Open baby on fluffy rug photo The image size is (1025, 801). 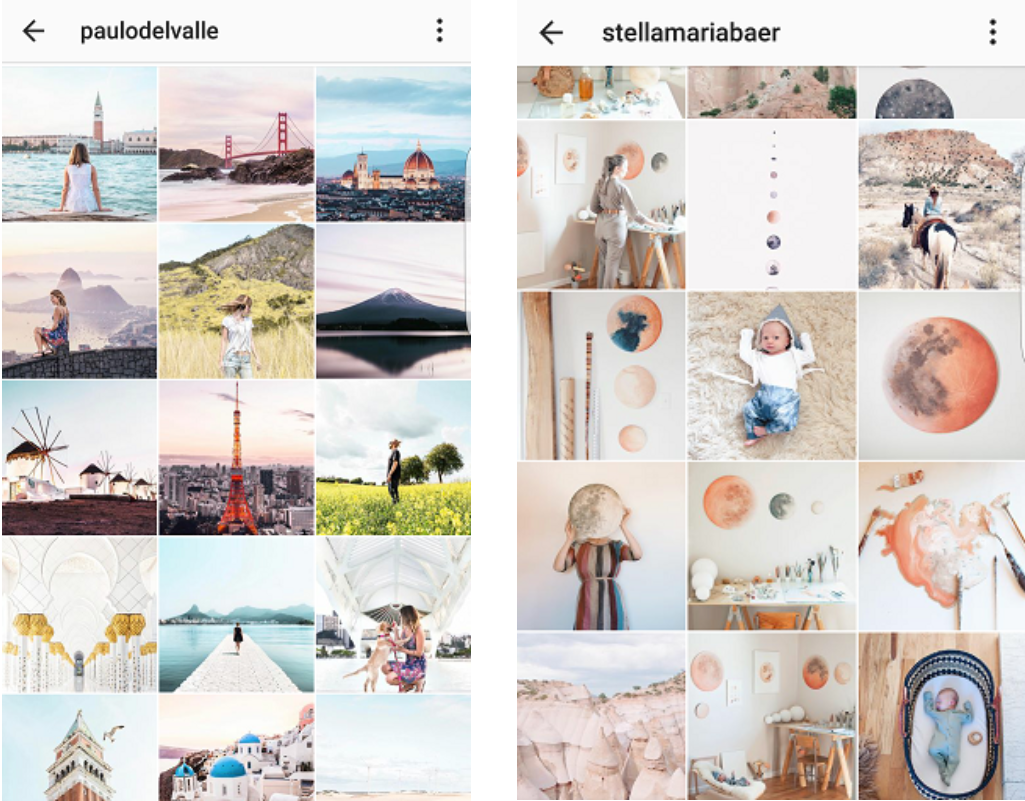[771, 375]
